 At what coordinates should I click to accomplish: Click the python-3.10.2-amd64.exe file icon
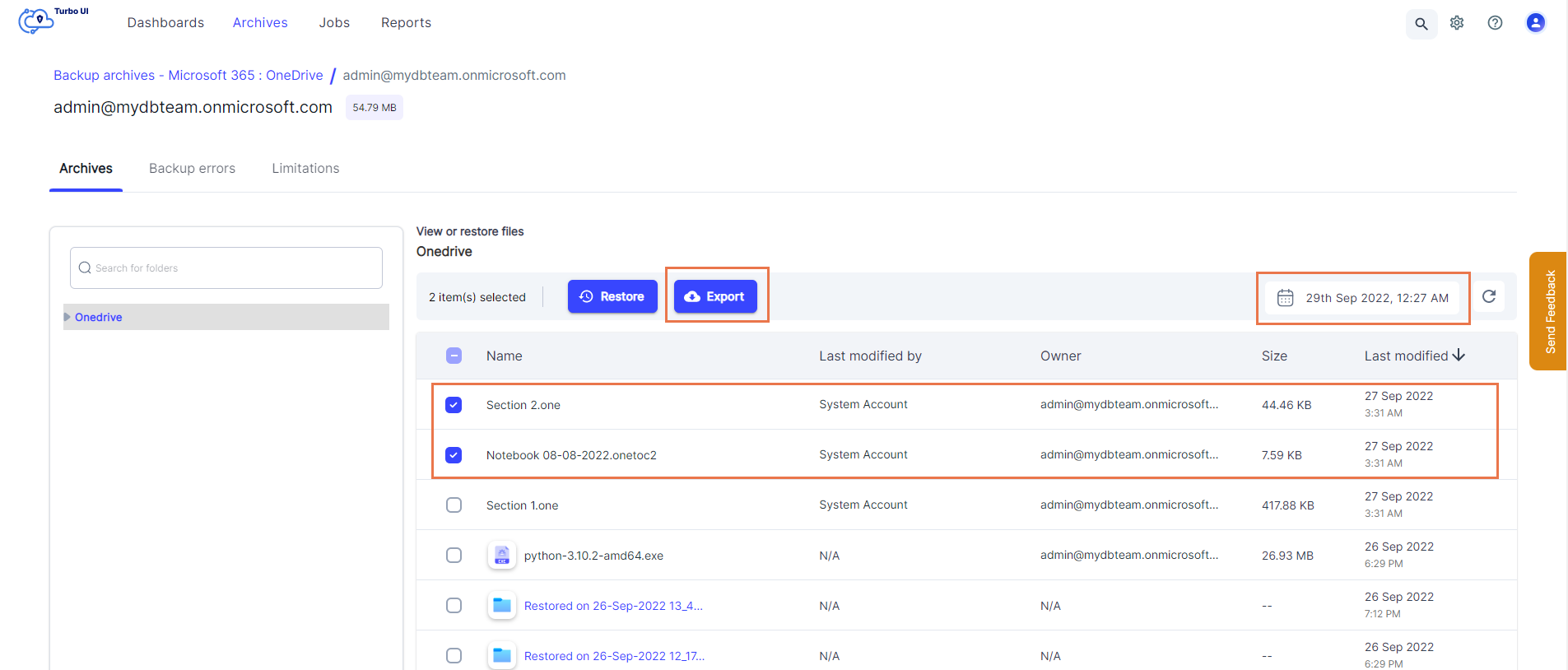[x=502, y=556]
